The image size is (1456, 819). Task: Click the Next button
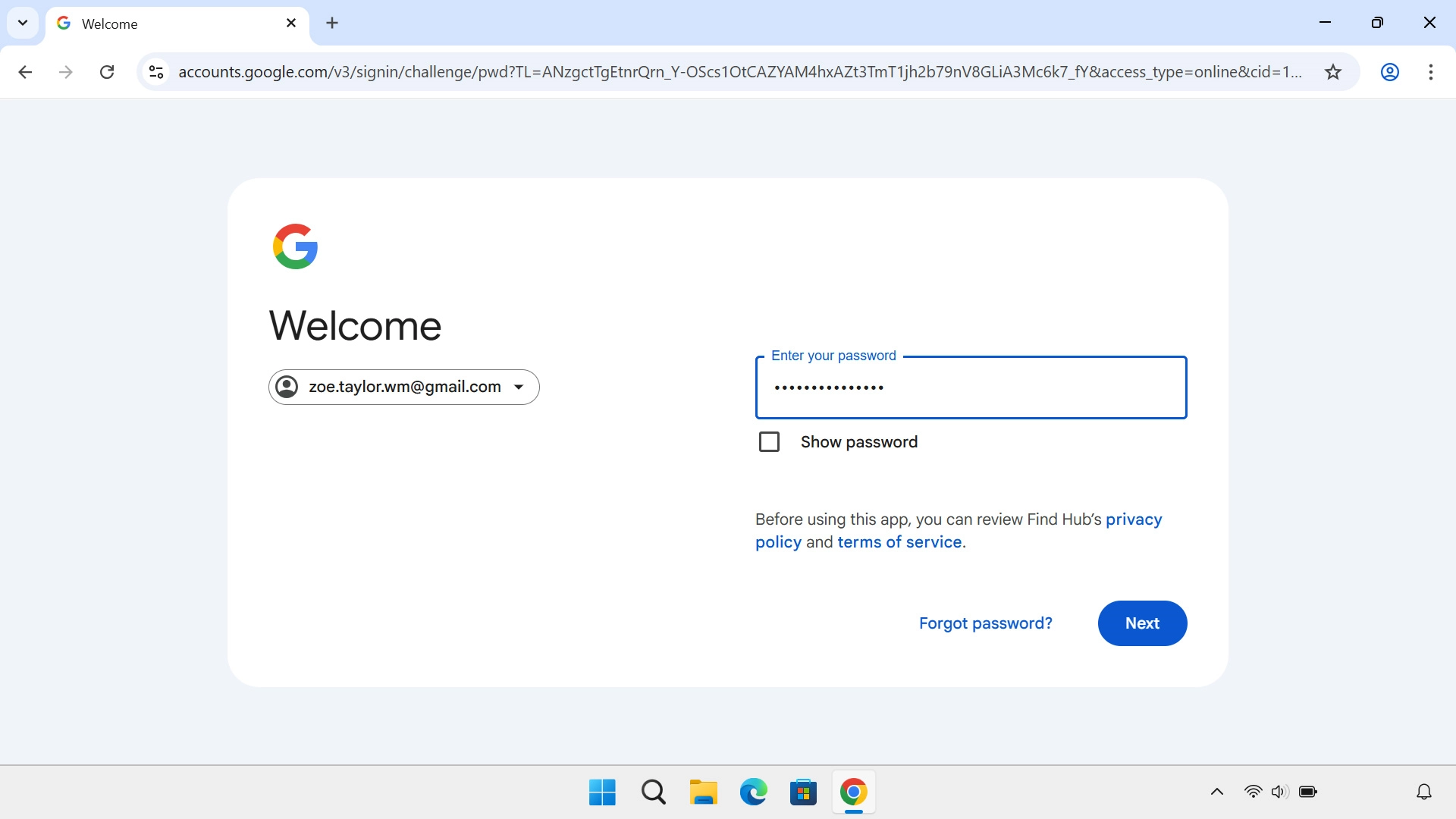point(1142,623)
